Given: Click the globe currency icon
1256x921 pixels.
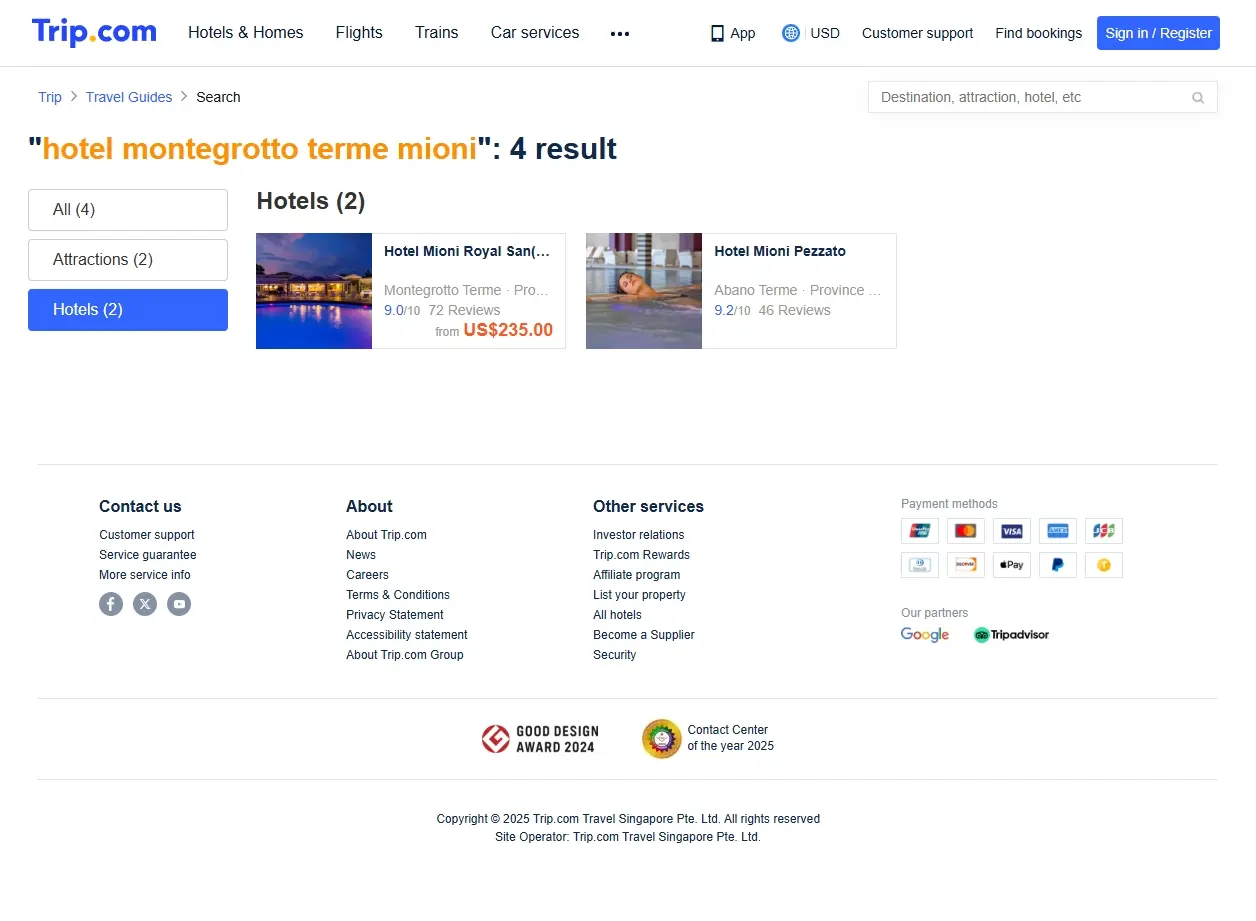Looking at the screenshot, I should [x=791, y=33].
